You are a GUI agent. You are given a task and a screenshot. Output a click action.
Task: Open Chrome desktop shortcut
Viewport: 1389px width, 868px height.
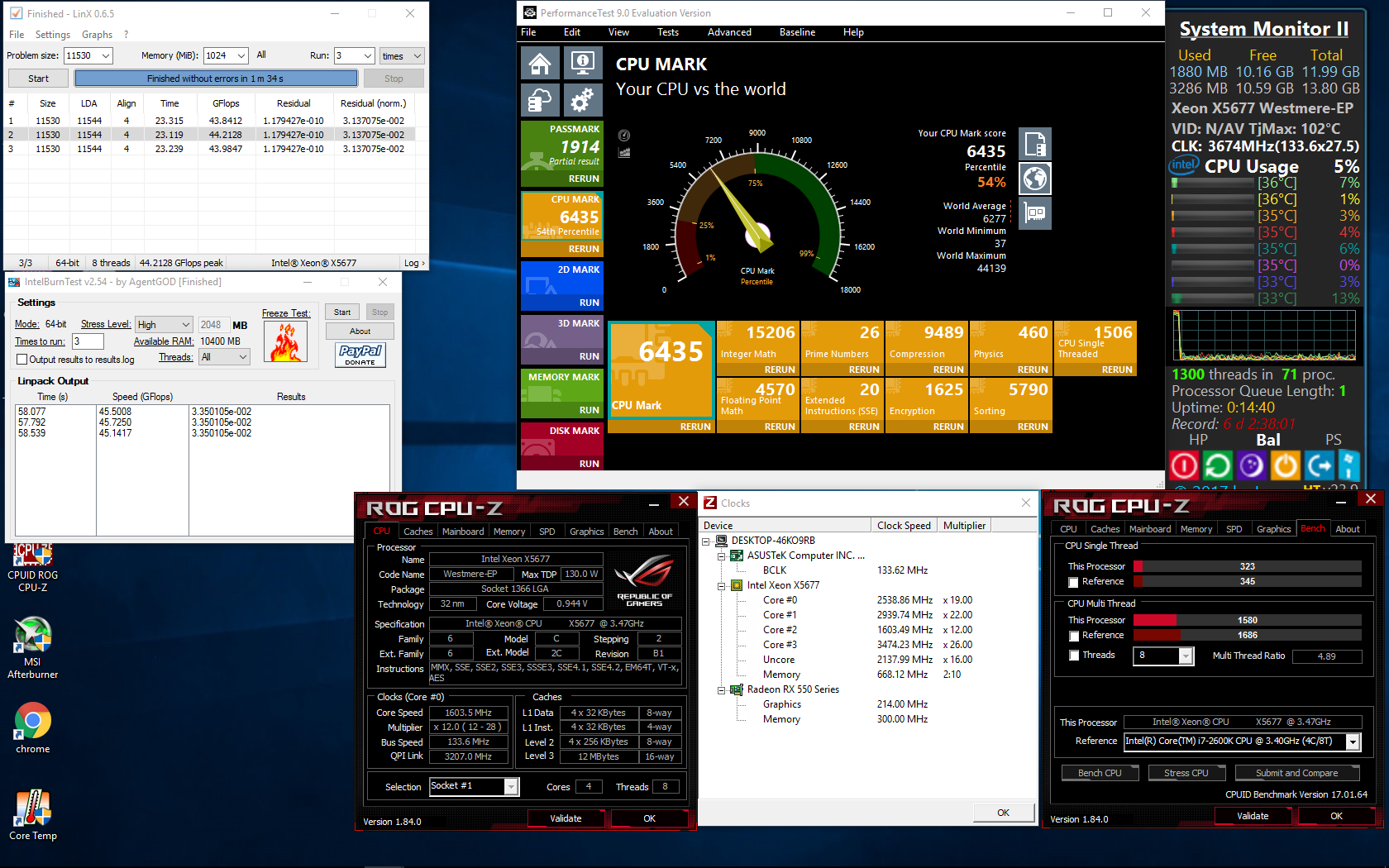tap(33, 728)
